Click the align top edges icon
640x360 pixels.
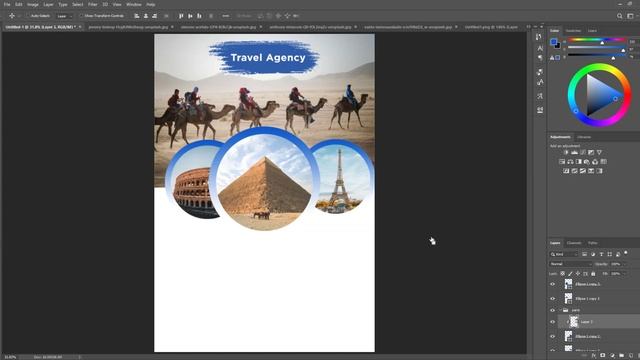181,16
